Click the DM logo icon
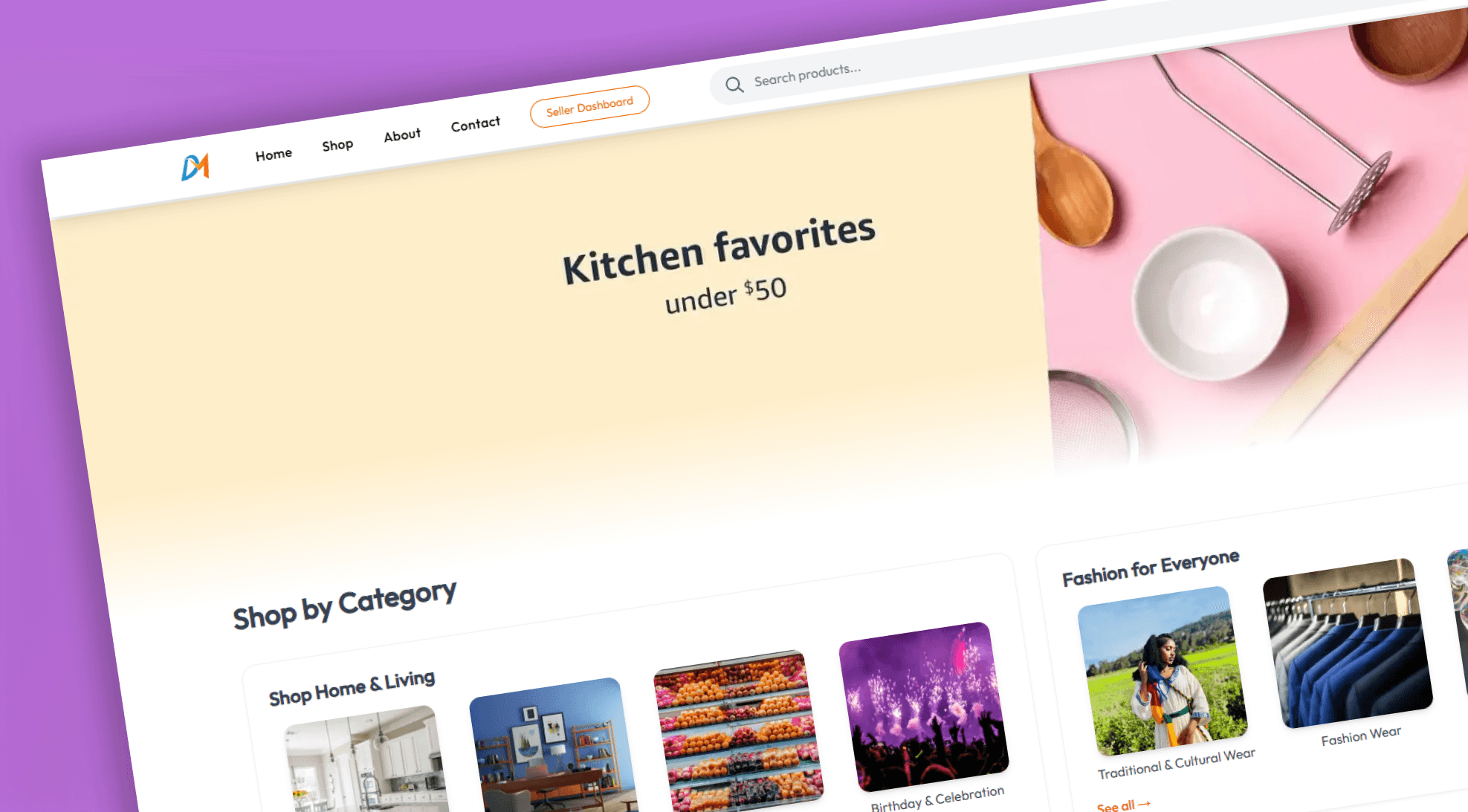The height and width of the screenshot is (812, 1468). pyautogui.click(x=195, y=166)
